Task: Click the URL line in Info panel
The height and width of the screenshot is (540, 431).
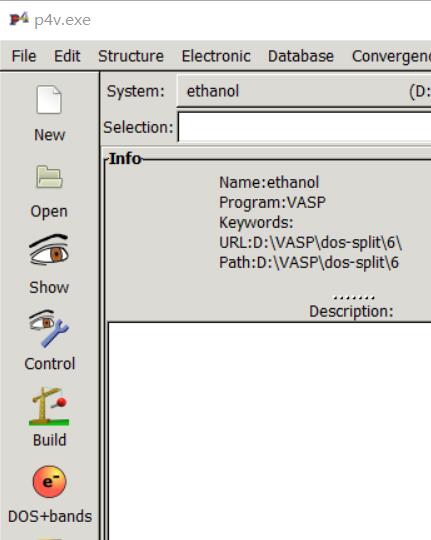Action: click(x=310, y=243)
